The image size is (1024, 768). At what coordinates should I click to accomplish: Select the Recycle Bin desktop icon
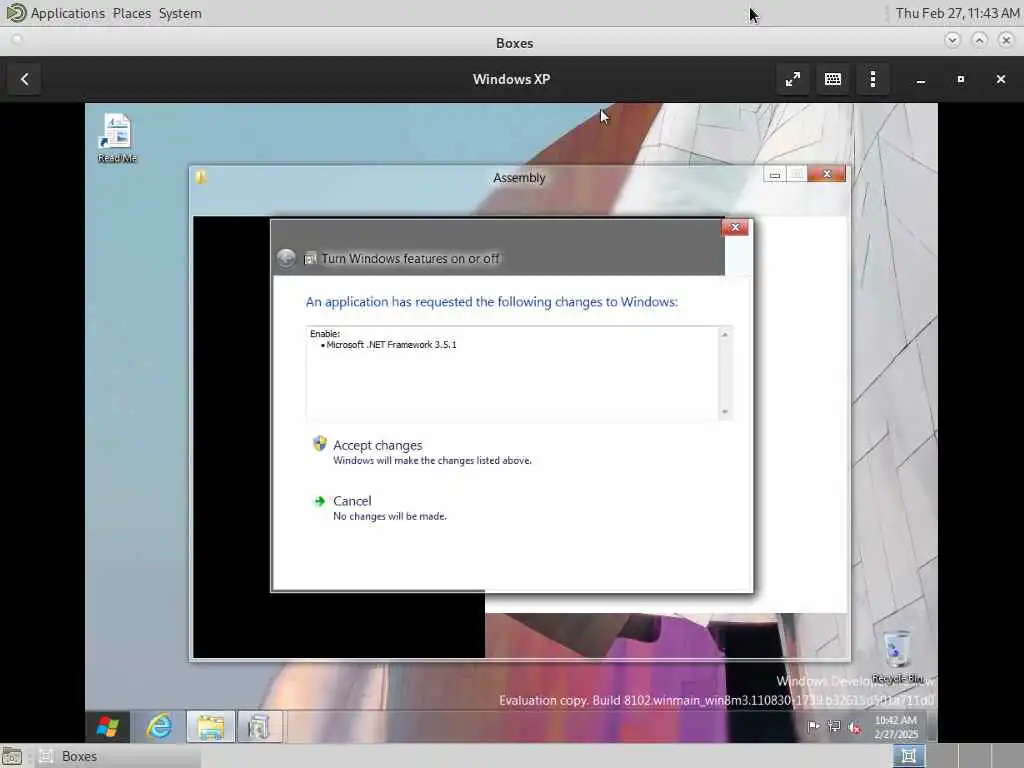coord(898,656)
